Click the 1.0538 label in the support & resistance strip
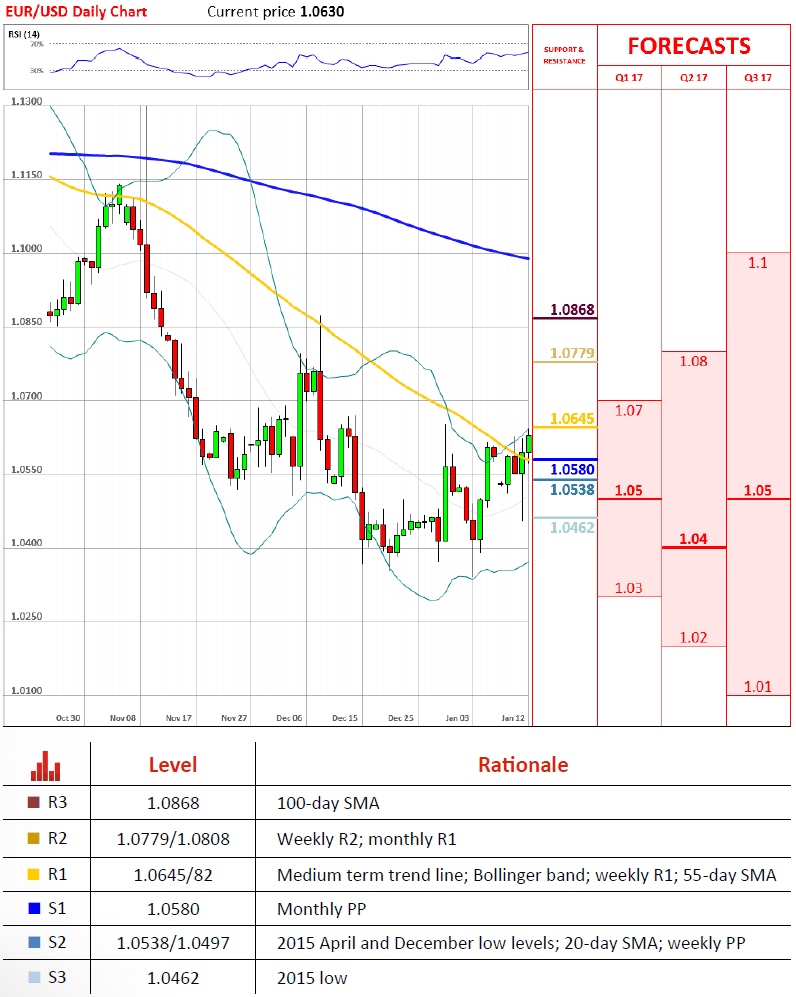The image size is (796, 997). click(x=572, y=490)
